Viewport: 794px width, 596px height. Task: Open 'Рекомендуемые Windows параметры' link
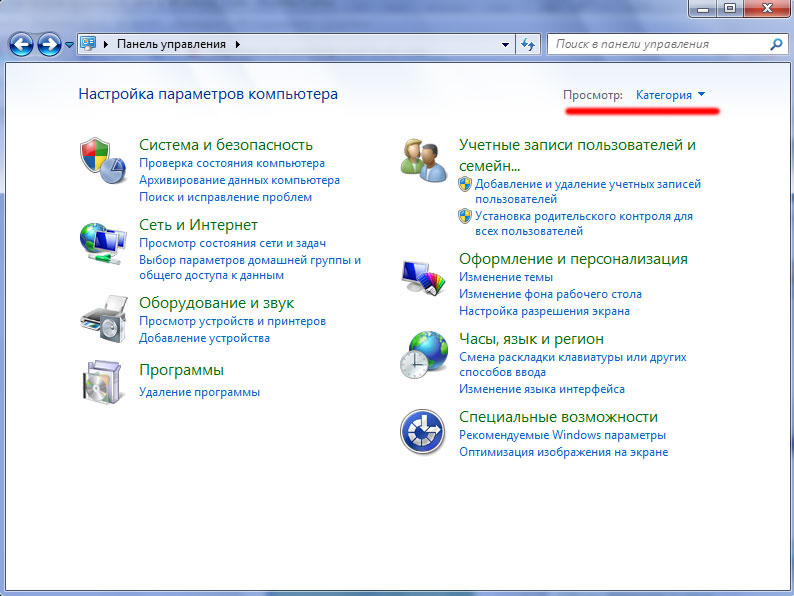[562, 435]
